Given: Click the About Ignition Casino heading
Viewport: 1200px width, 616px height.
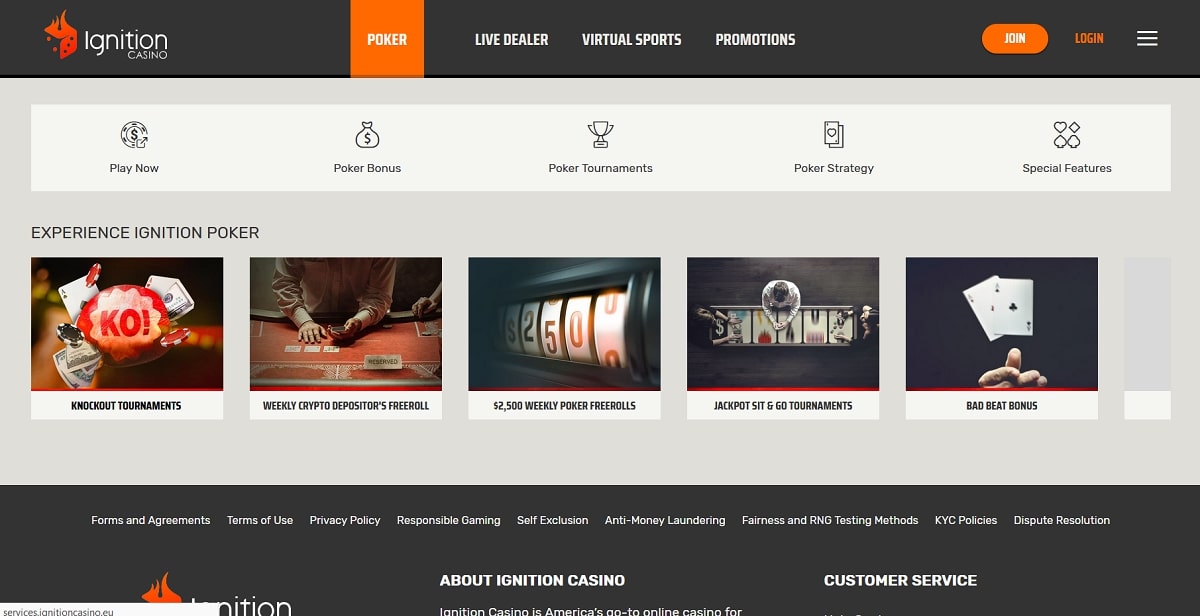Looking at the screenshot, I should (x=532, y=580).
